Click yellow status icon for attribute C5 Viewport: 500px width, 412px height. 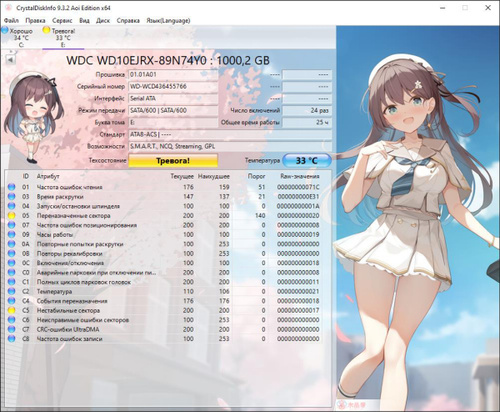point(12,310)
